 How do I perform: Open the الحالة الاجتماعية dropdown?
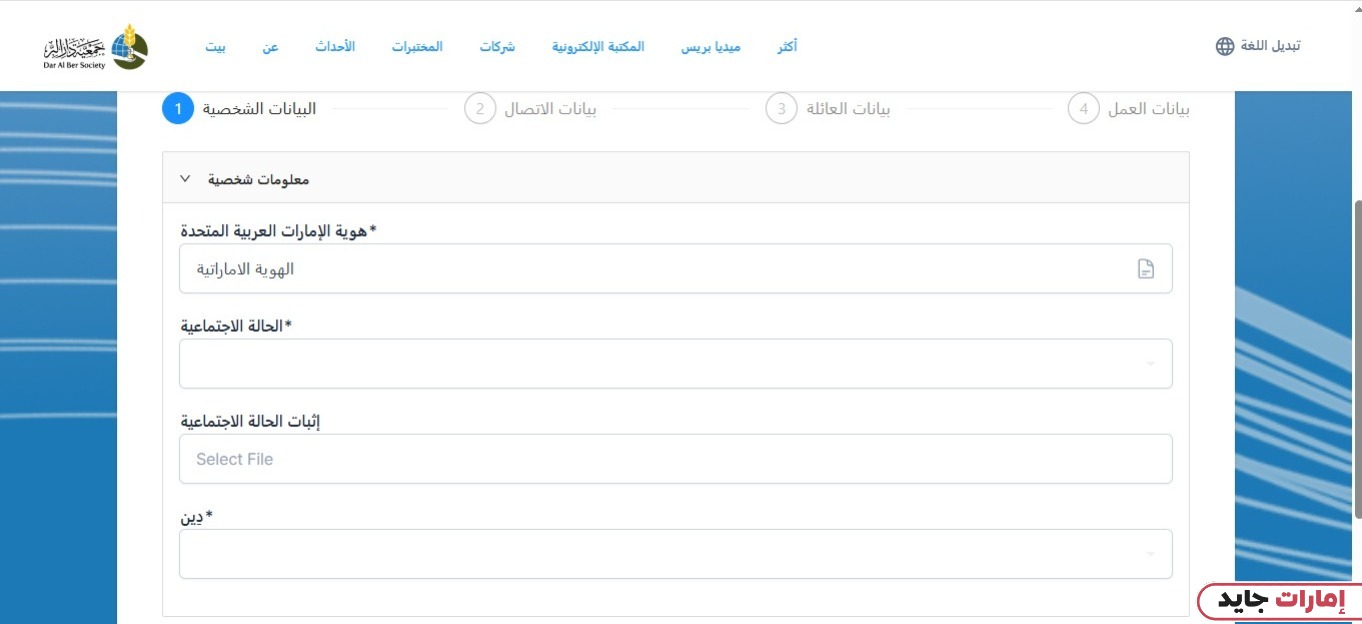pos(675,363)
